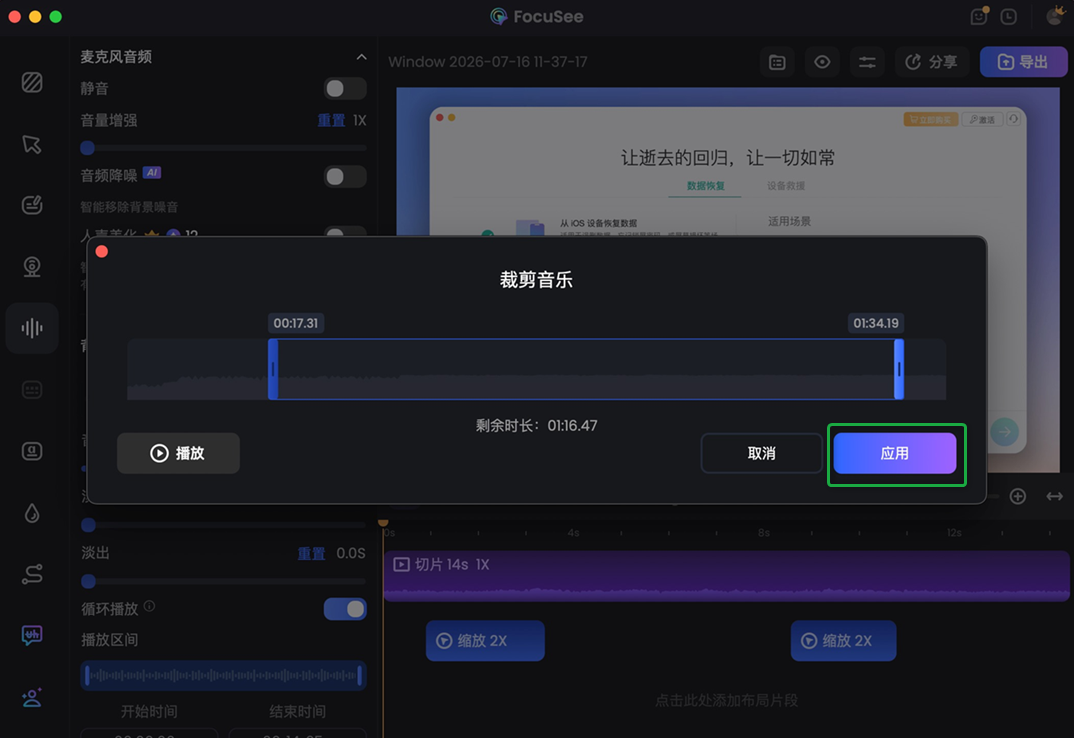Viewport: 1074px width, 738px height.
Task: Select the audio waveform panel in the sidebar
Action: coord(32,328)
